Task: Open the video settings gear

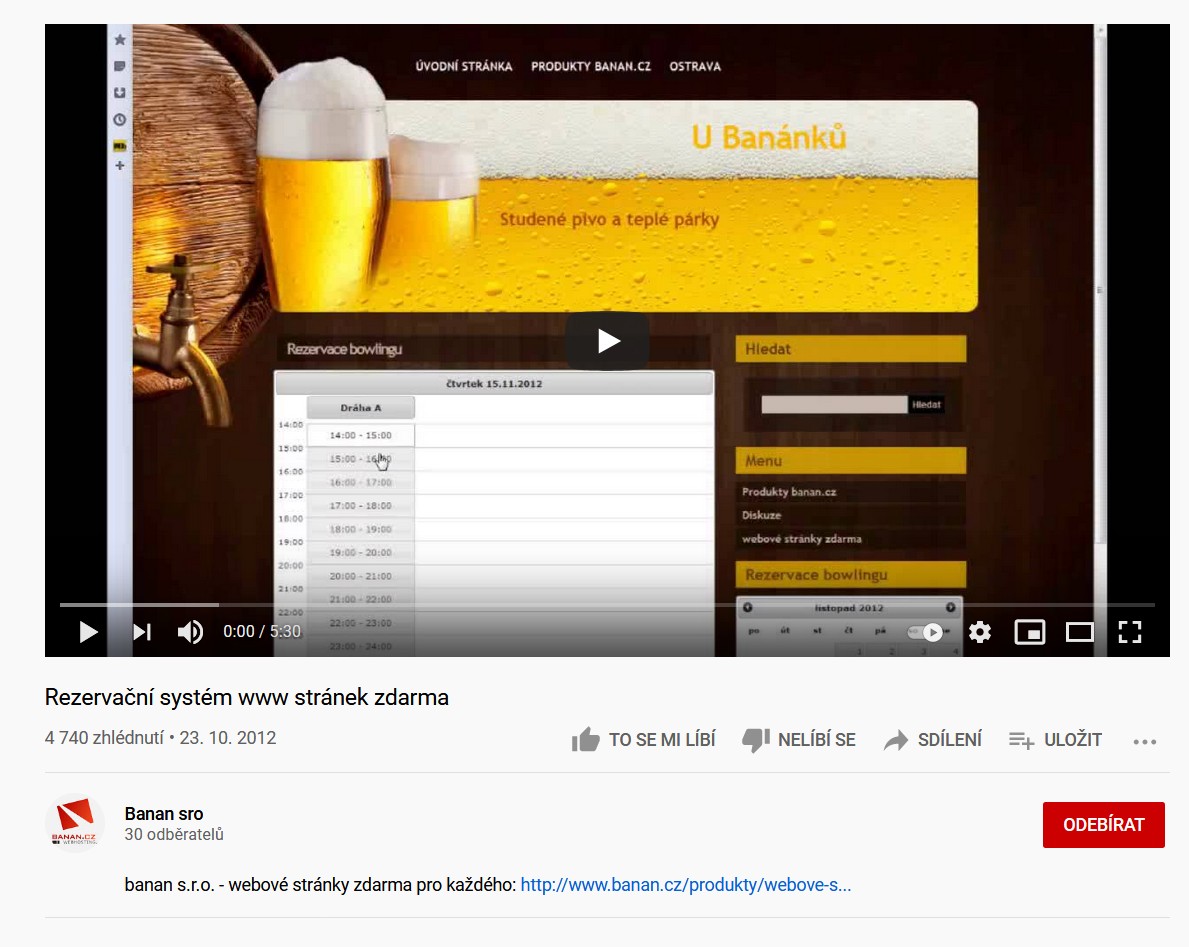Action: coord(980,632)
